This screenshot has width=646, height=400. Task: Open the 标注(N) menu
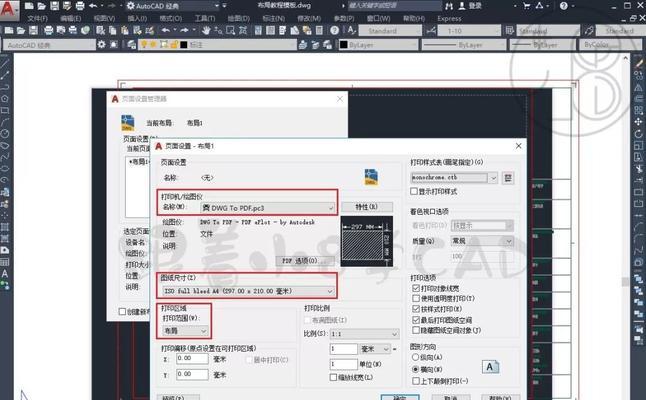pyautogui.click(x=274, y=19)
